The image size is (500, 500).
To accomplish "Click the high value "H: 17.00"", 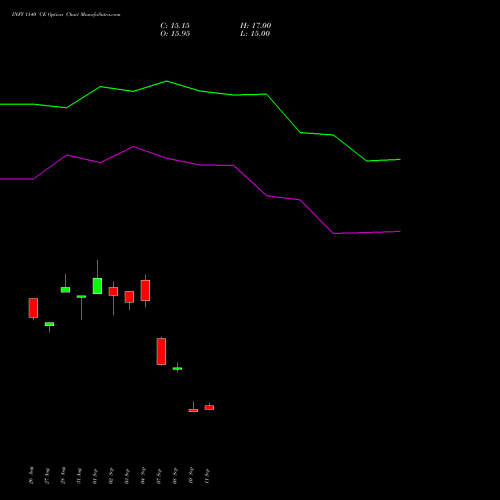I will pos(256,26).
